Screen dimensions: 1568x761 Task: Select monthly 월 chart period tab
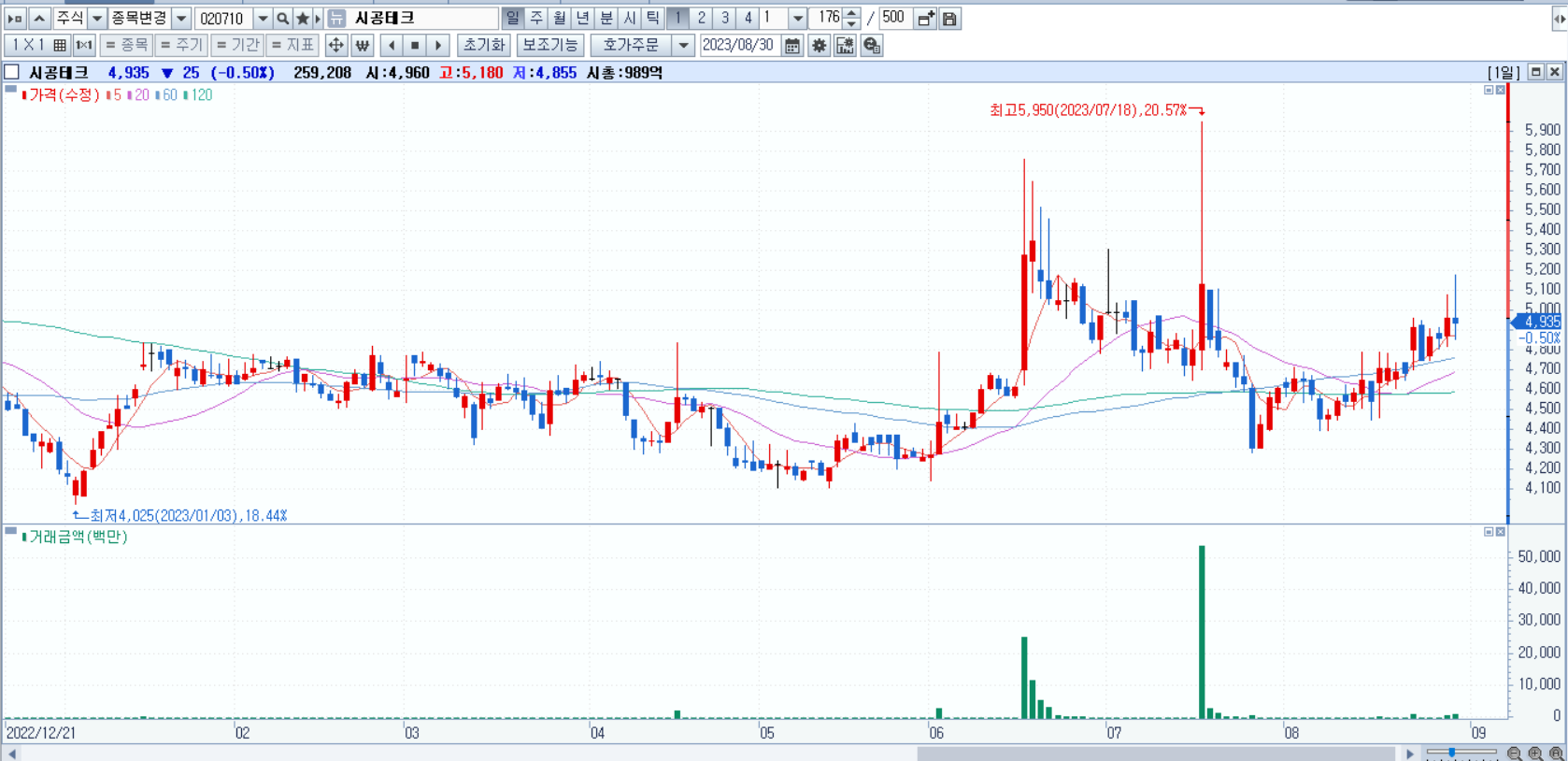click(x=559, y=18)
